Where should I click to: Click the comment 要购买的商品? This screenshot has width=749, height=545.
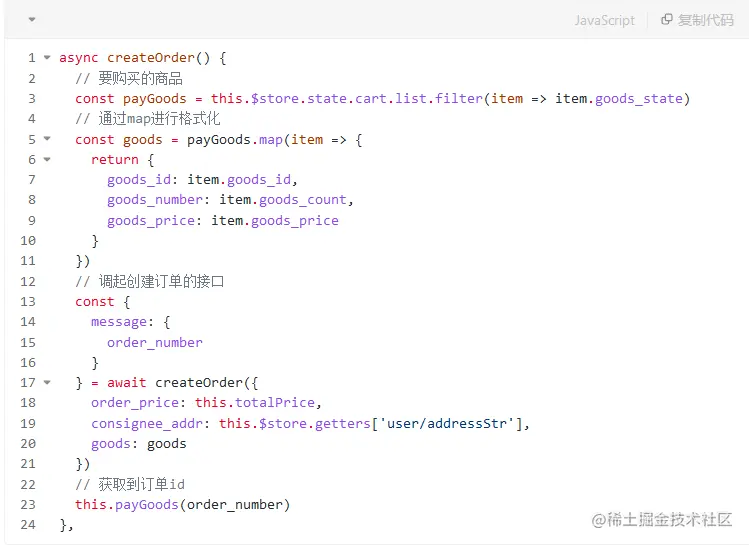click(x=140, y=78)
